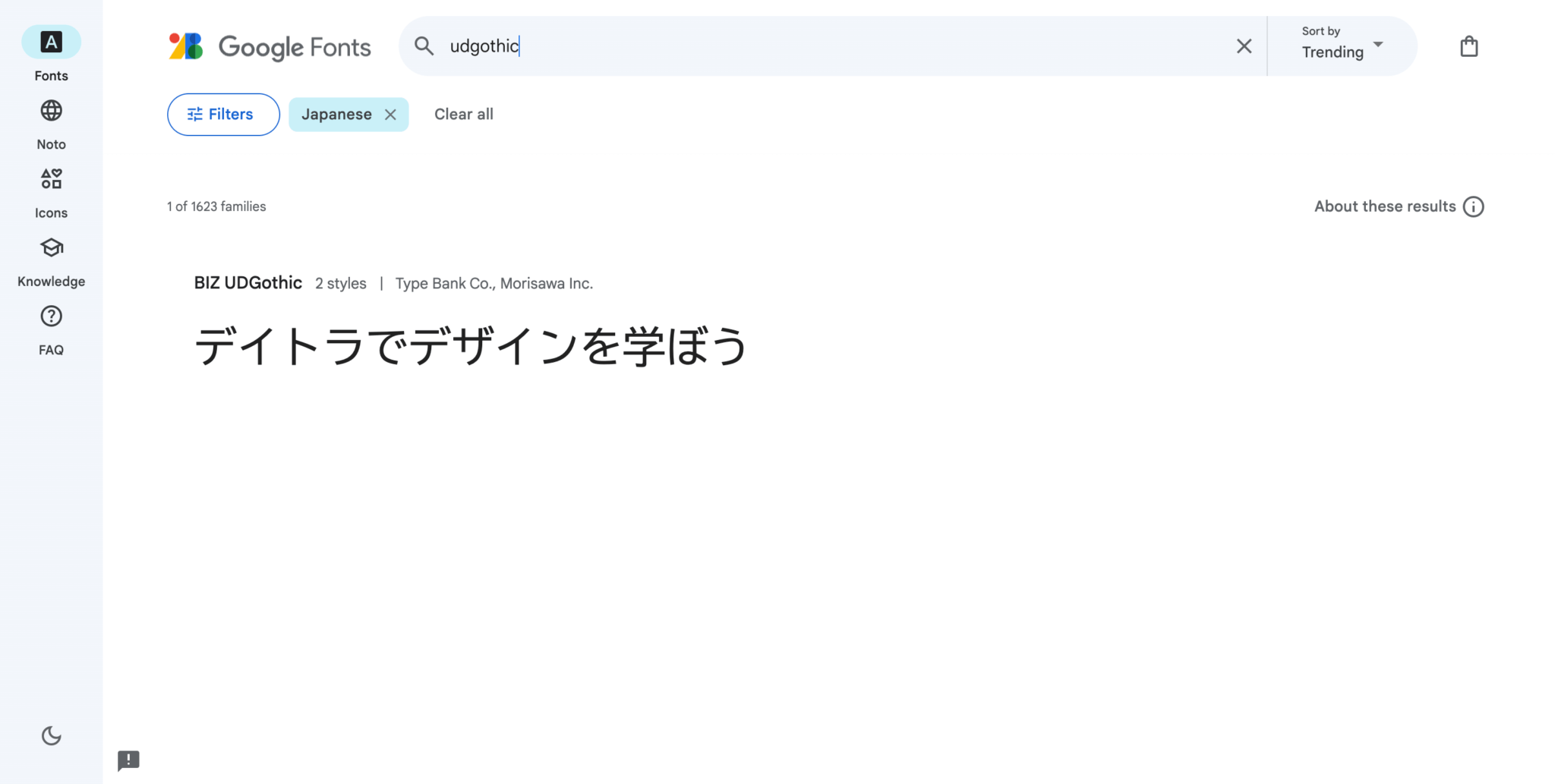Image resolution: width=1555 pixels, height=784 pixels.
Task: Open the Knowledge graduation cap icon
Action: [x=51, y=248]
